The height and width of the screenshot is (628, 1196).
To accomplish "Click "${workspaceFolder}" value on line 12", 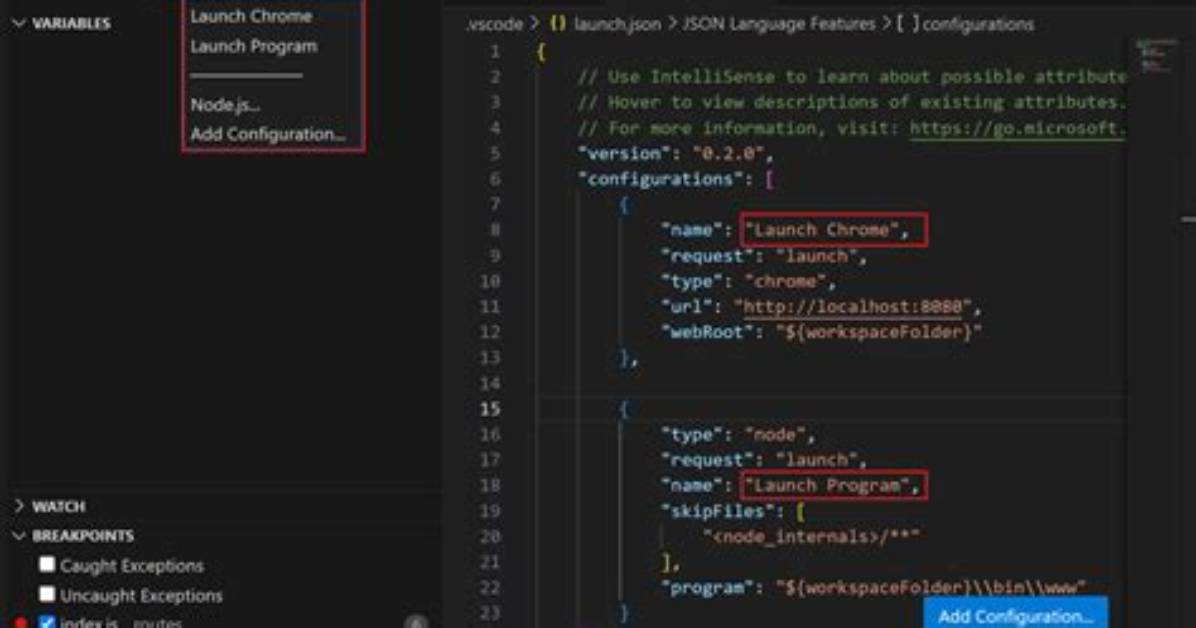I will [879, 333].
